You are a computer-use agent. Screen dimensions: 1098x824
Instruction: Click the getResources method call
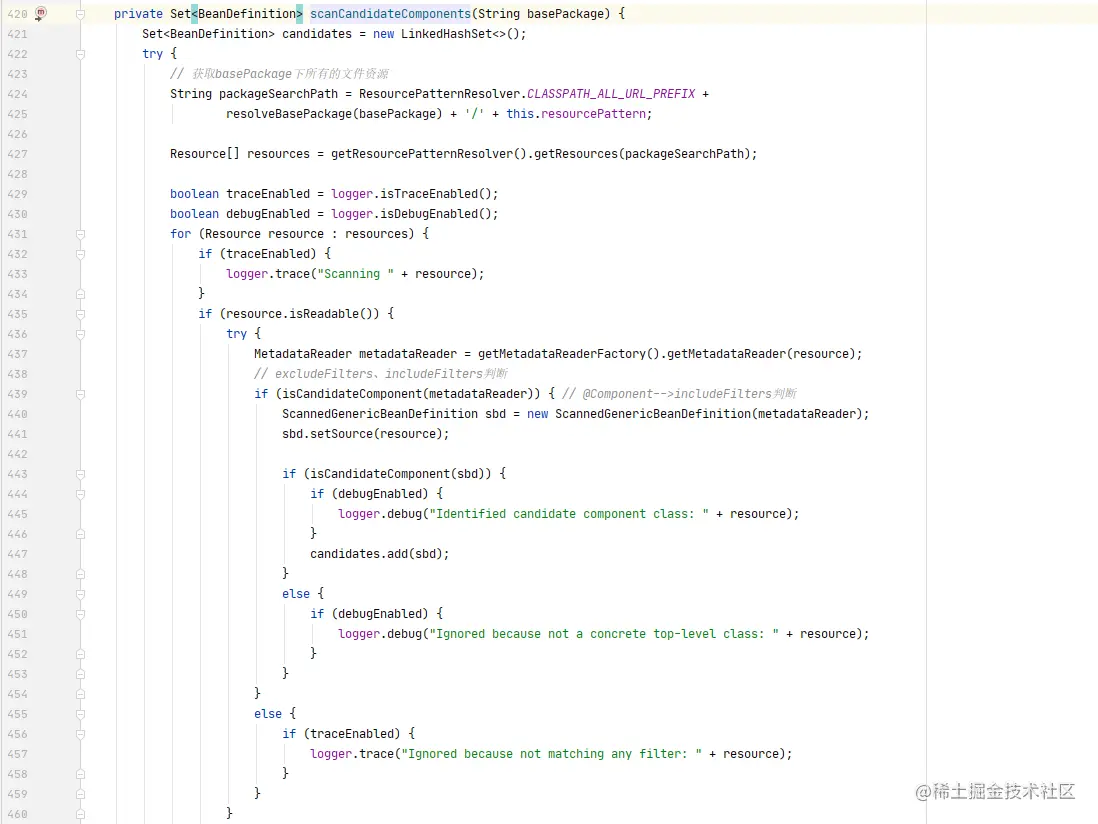[x=576, y=154]
